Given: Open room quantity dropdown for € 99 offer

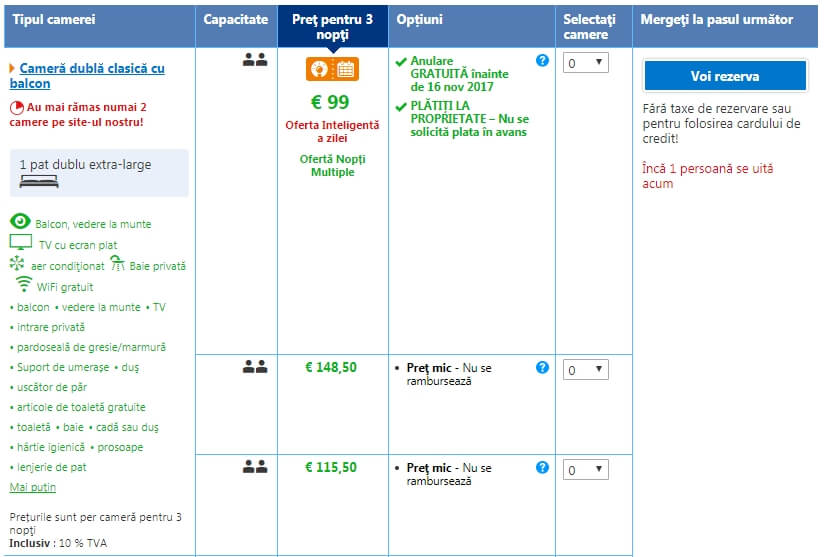Looking at the screenshot, I should coord(585,63).
